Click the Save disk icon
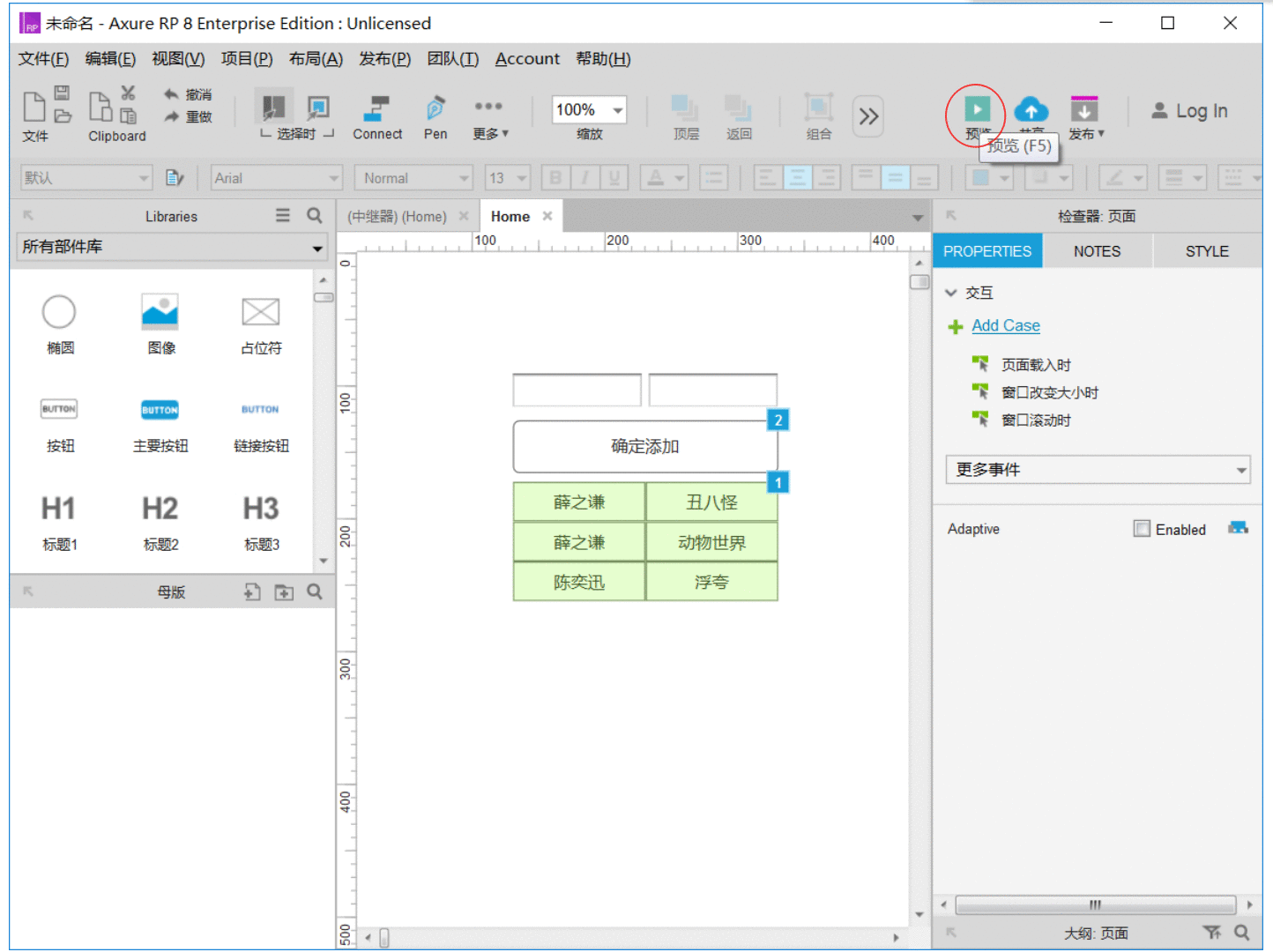 click(x=62, y=93)
